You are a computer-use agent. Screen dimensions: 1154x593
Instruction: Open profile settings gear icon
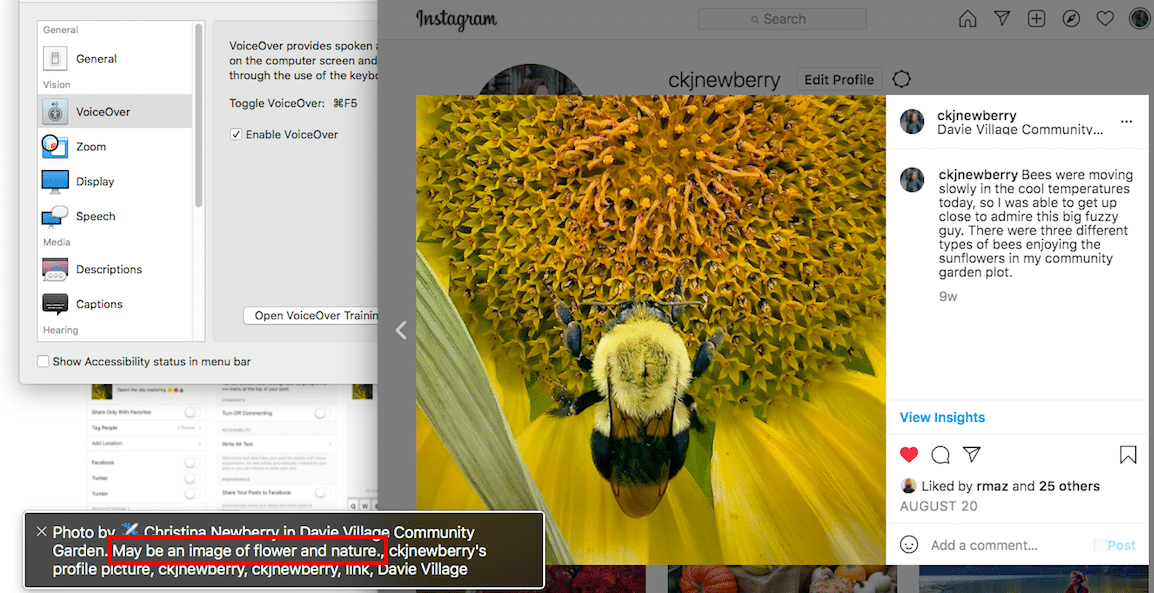tap(901, 79)
